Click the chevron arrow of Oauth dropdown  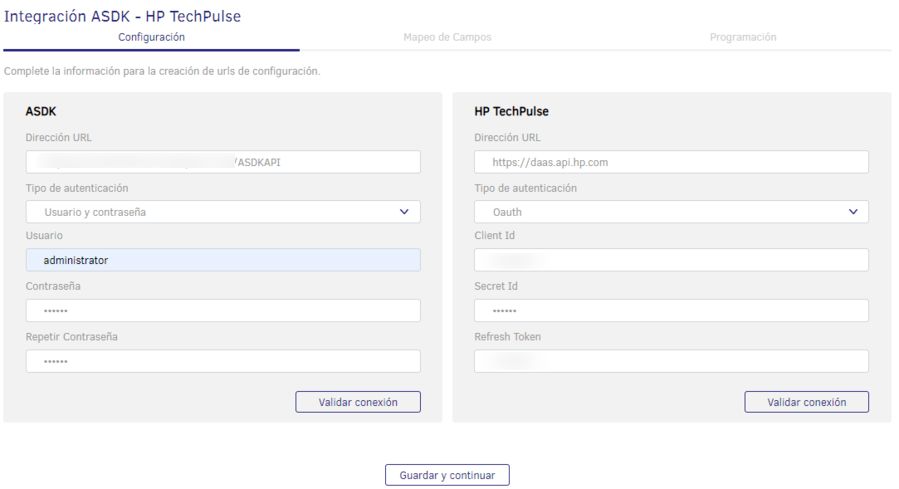pos(853,212)
